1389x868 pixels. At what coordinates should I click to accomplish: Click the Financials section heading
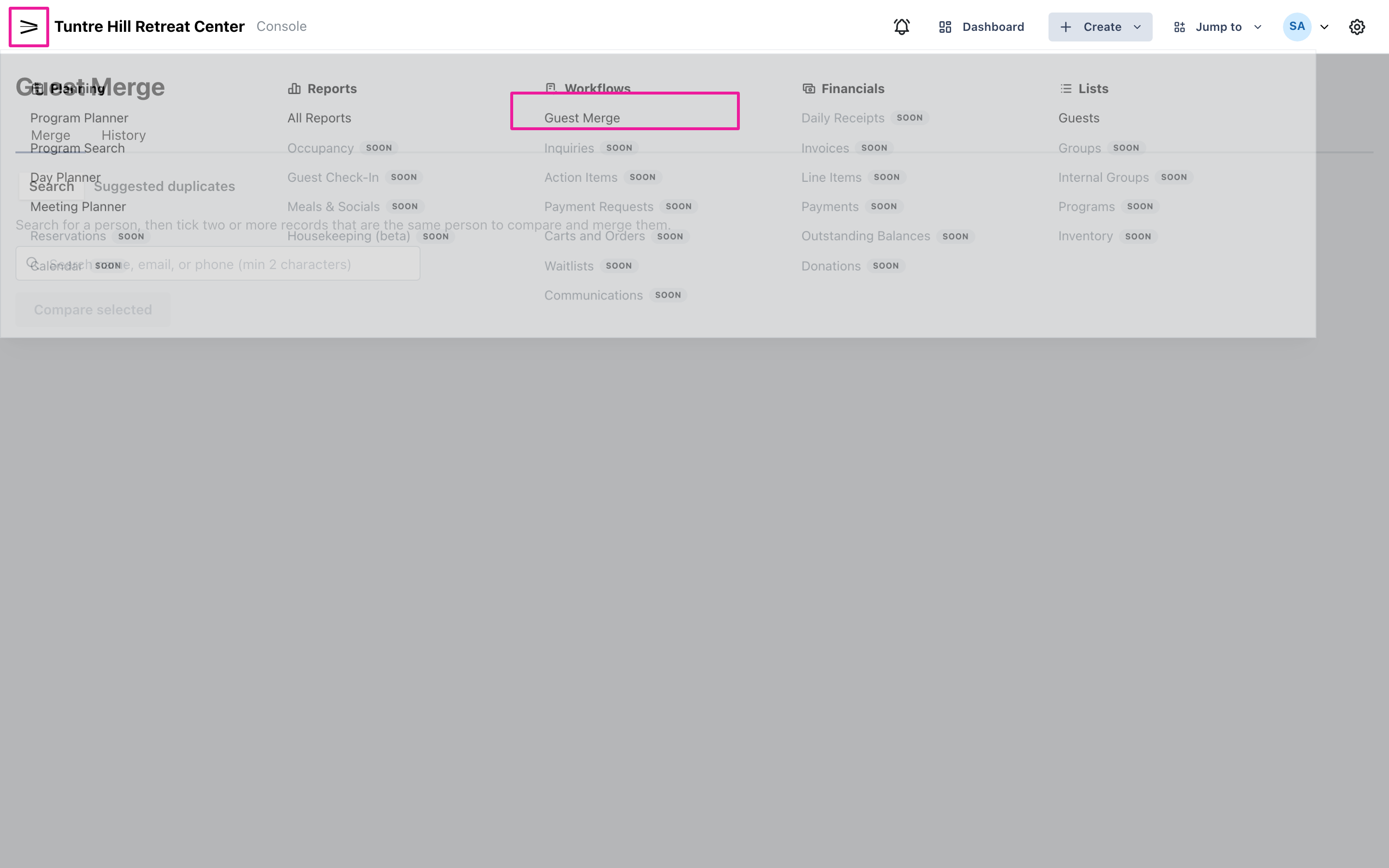click(852, 88)
